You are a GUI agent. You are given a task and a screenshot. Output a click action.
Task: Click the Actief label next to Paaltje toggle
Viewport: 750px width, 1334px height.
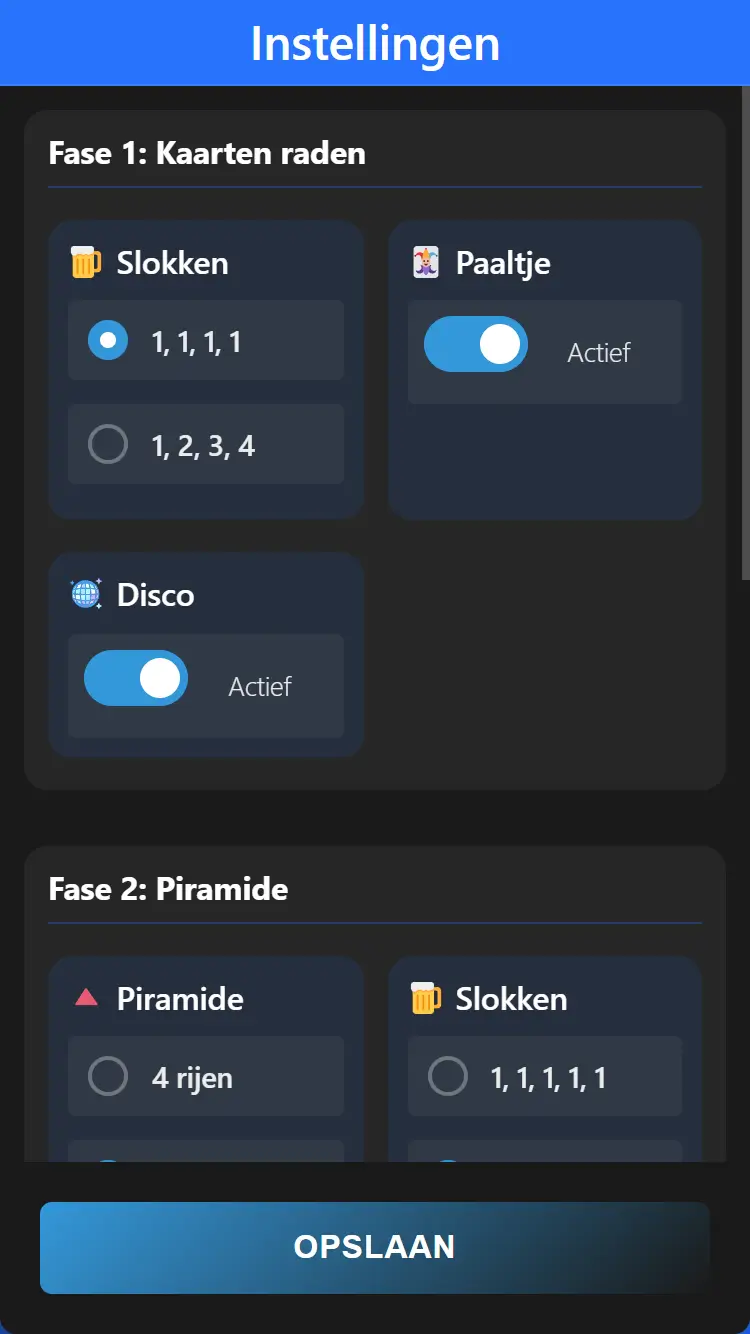pos(599,352)
